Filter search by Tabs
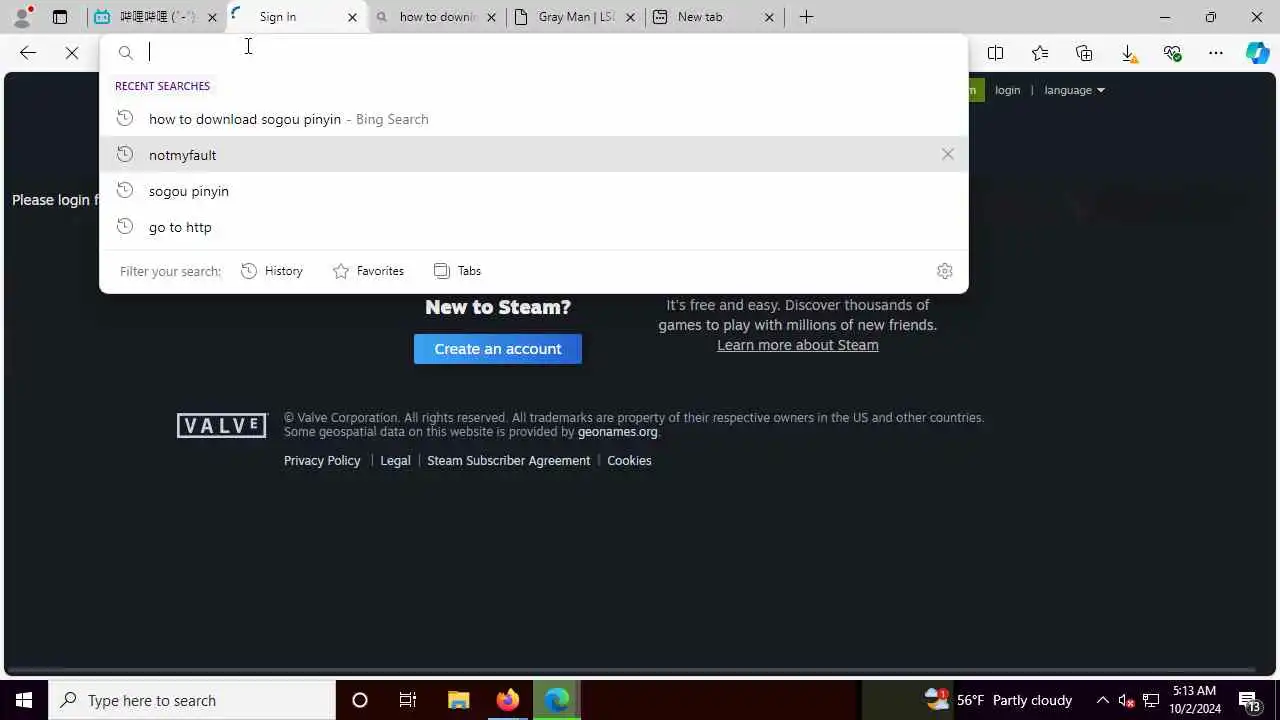Viewport: 1280px width, 720px height. (458, 271)
